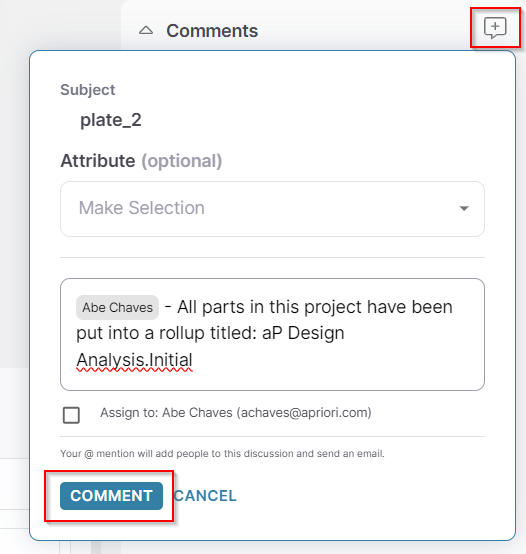Click the Subject field label
Viewport: 526px width, 554px height.
pos(88,90)
